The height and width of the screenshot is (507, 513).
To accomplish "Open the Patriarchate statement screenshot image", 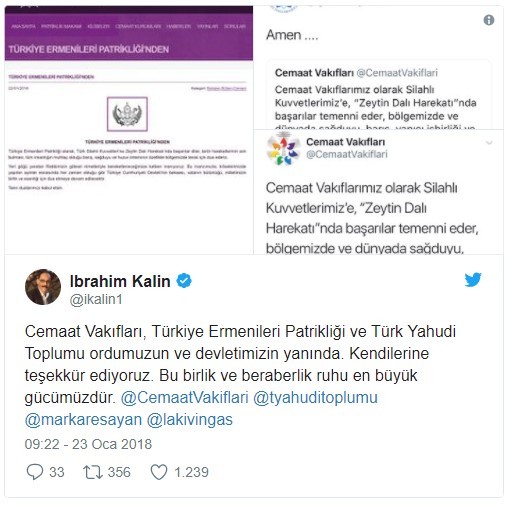I will coord(129,130).
